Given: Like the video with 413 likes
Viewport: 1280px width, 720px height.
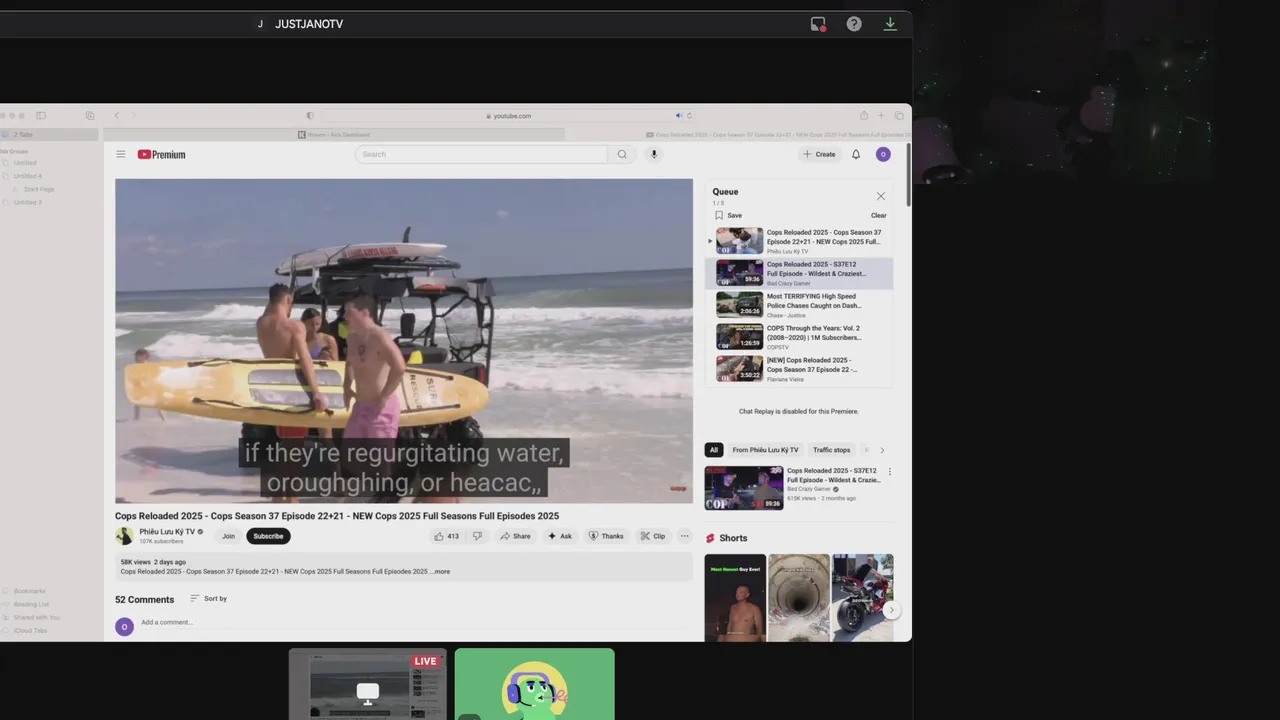Looking at the screenshot, I should pos(446,536).
